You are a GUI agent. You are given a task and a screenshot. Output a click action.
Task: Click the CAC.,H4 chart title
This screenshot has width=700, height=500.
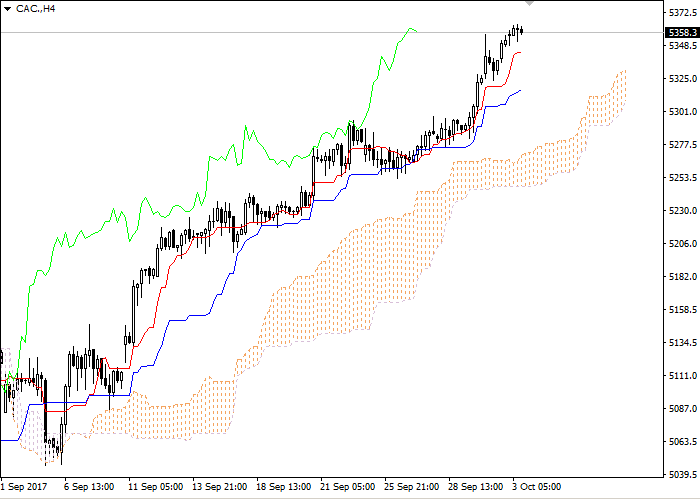[35, 9]
